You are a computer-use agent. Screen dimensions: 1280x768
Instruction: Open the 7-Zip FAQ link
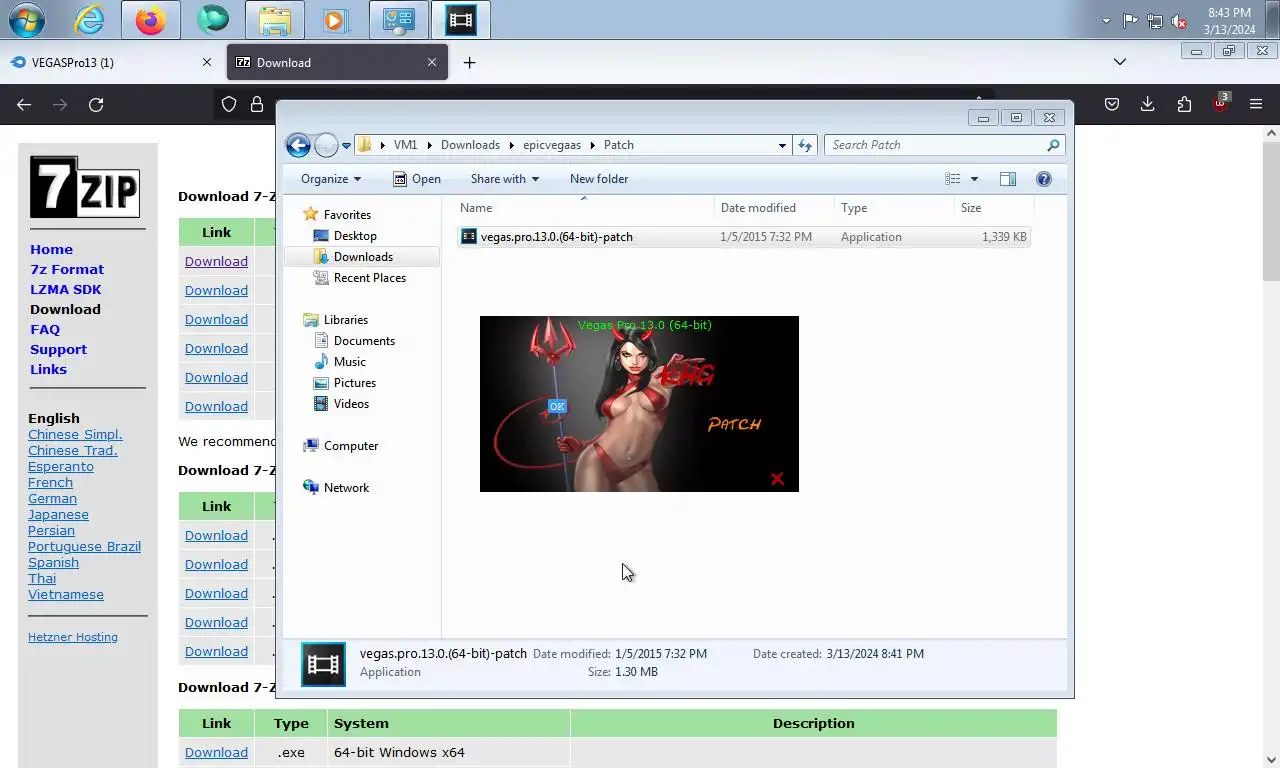pos(45,330)
